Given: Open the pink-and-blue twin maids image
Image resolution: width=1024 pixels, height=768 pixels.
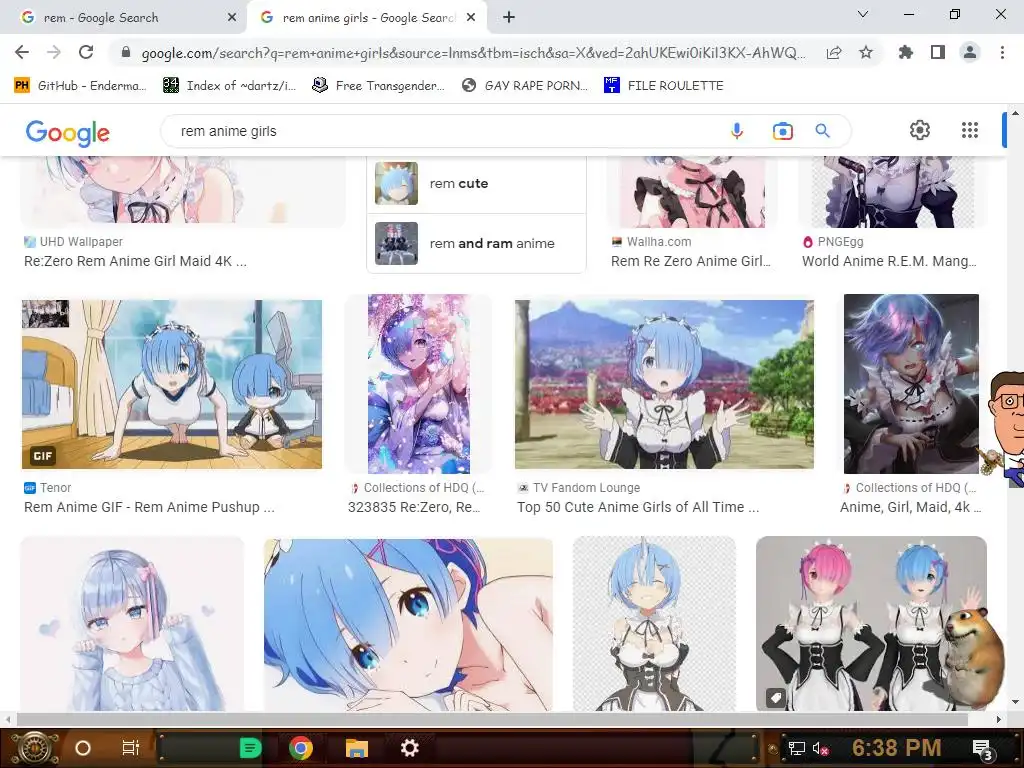Looking at the screenshot, I should [871, 624].
